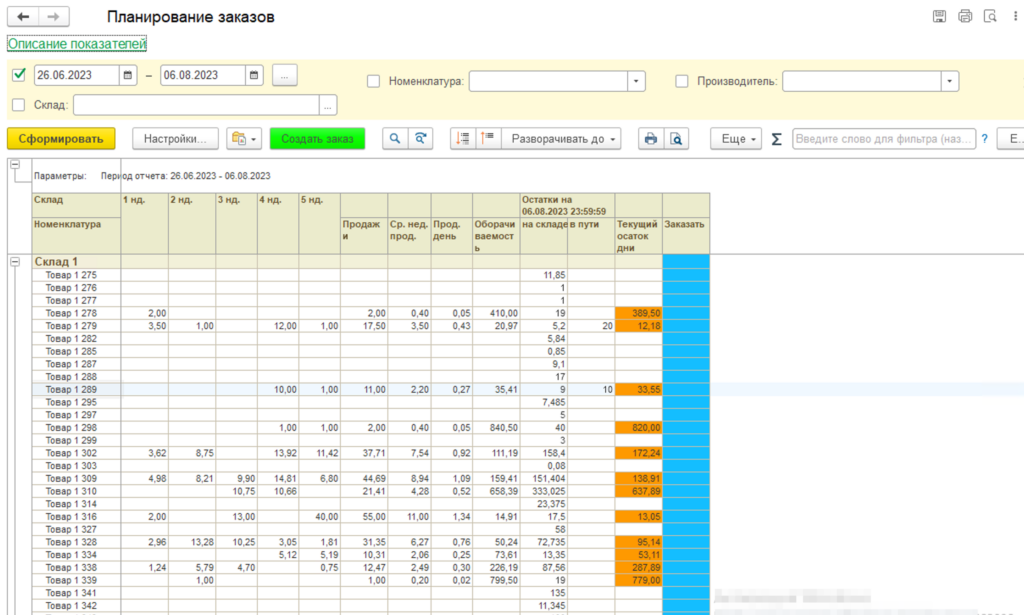
Task: Click the partially visible E... button at toolbar end
Action: pos(1012,138)
